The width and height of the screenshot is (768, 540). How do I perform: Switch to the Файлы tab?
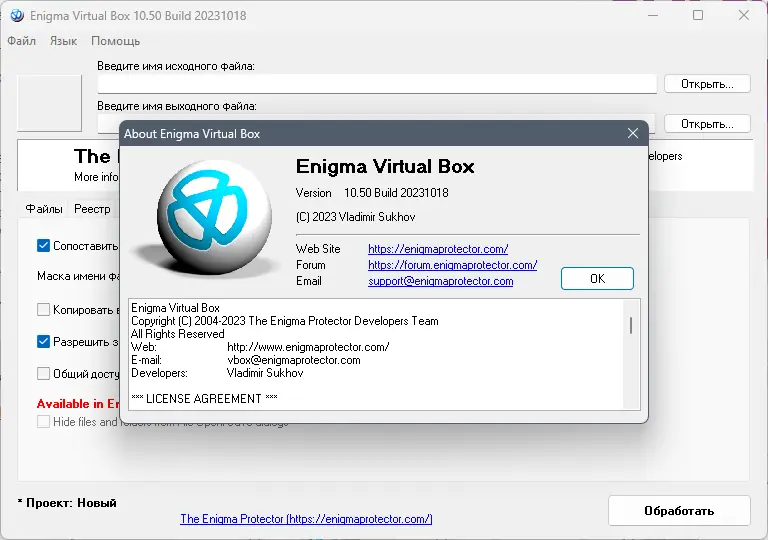coord(44,209)
